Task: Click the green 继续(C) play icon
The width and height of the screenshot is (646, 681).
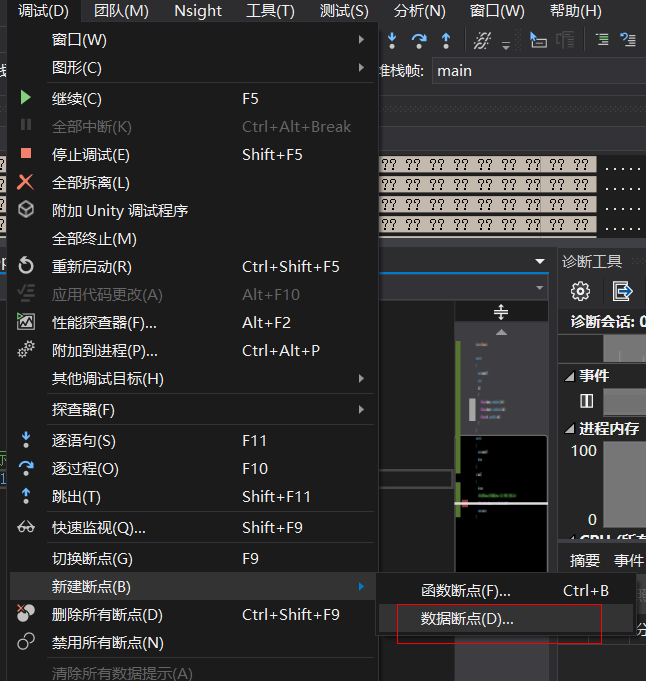Action: tap(26, 98)
